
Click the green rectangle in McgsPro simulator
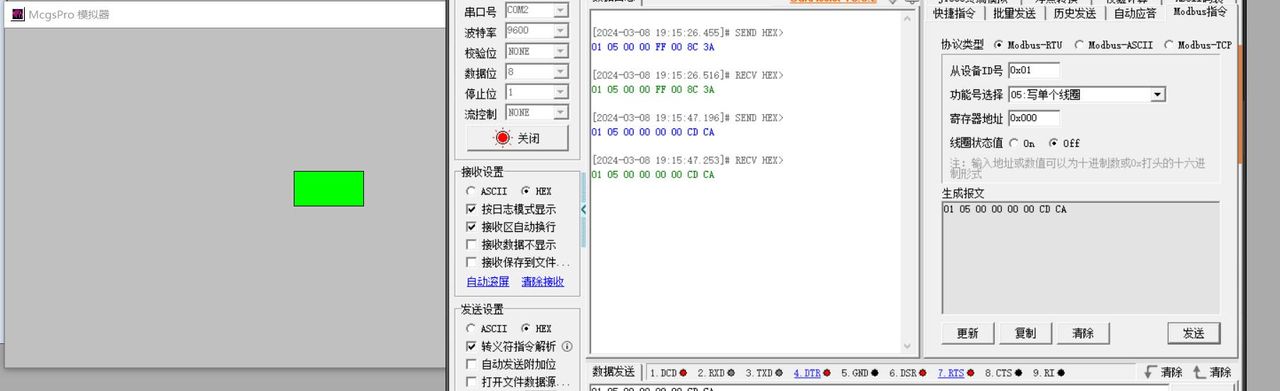pyautogui.click(x=328, y=189)
